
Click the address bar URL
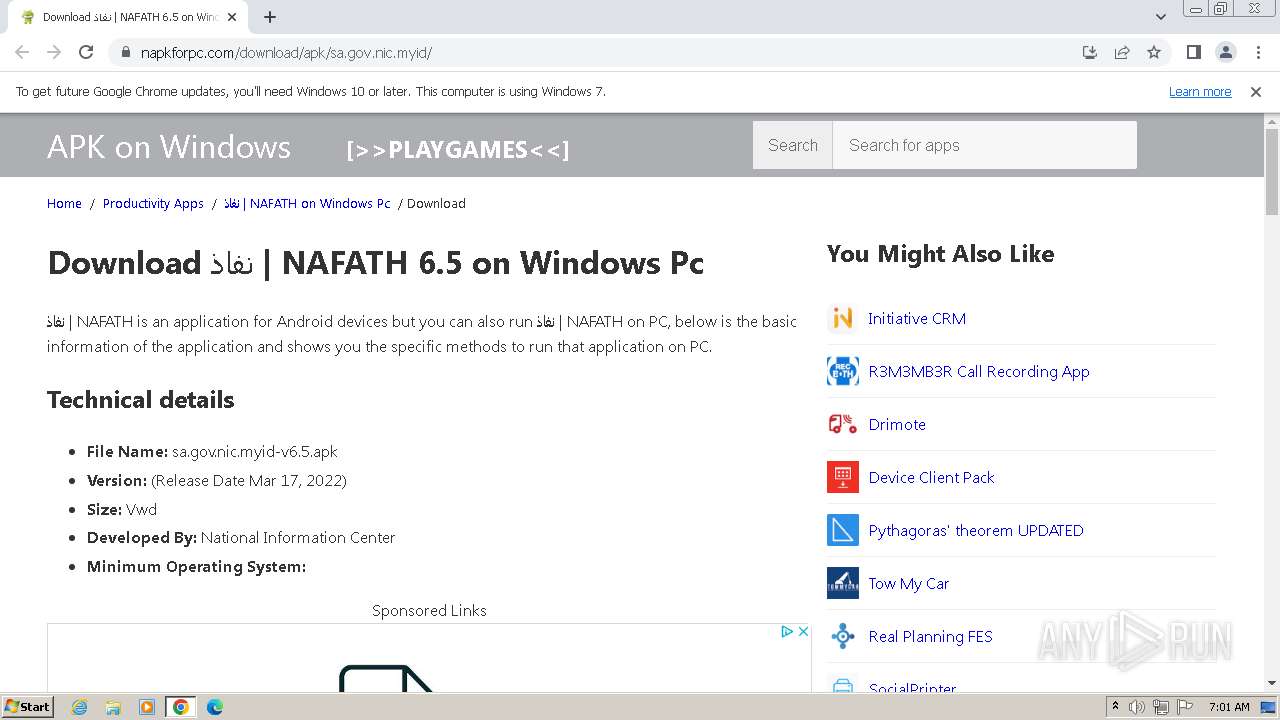tap(286, 52)
